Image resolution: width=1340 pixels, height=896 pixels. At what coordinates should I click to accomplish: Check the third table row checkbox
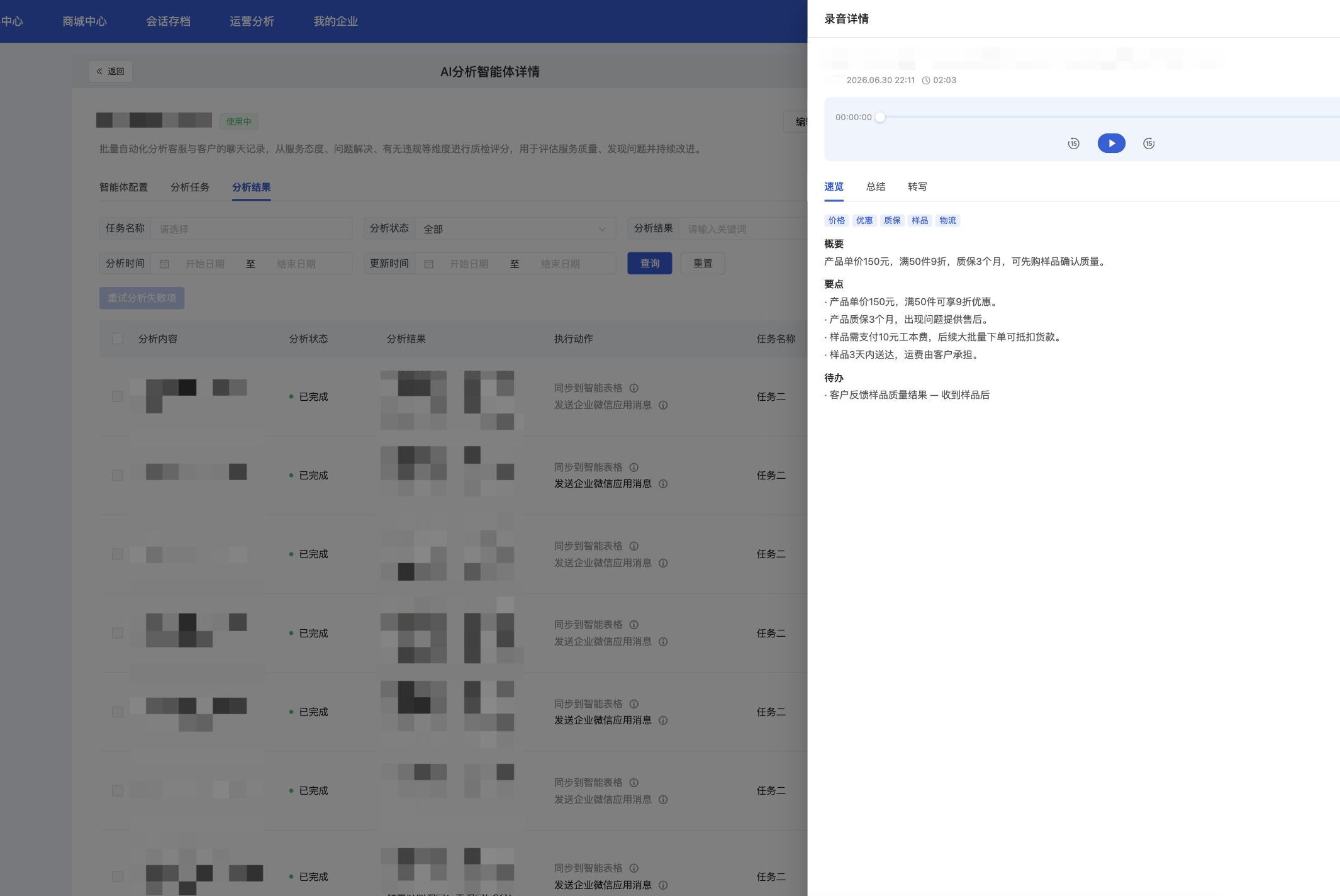click(117, 554)
